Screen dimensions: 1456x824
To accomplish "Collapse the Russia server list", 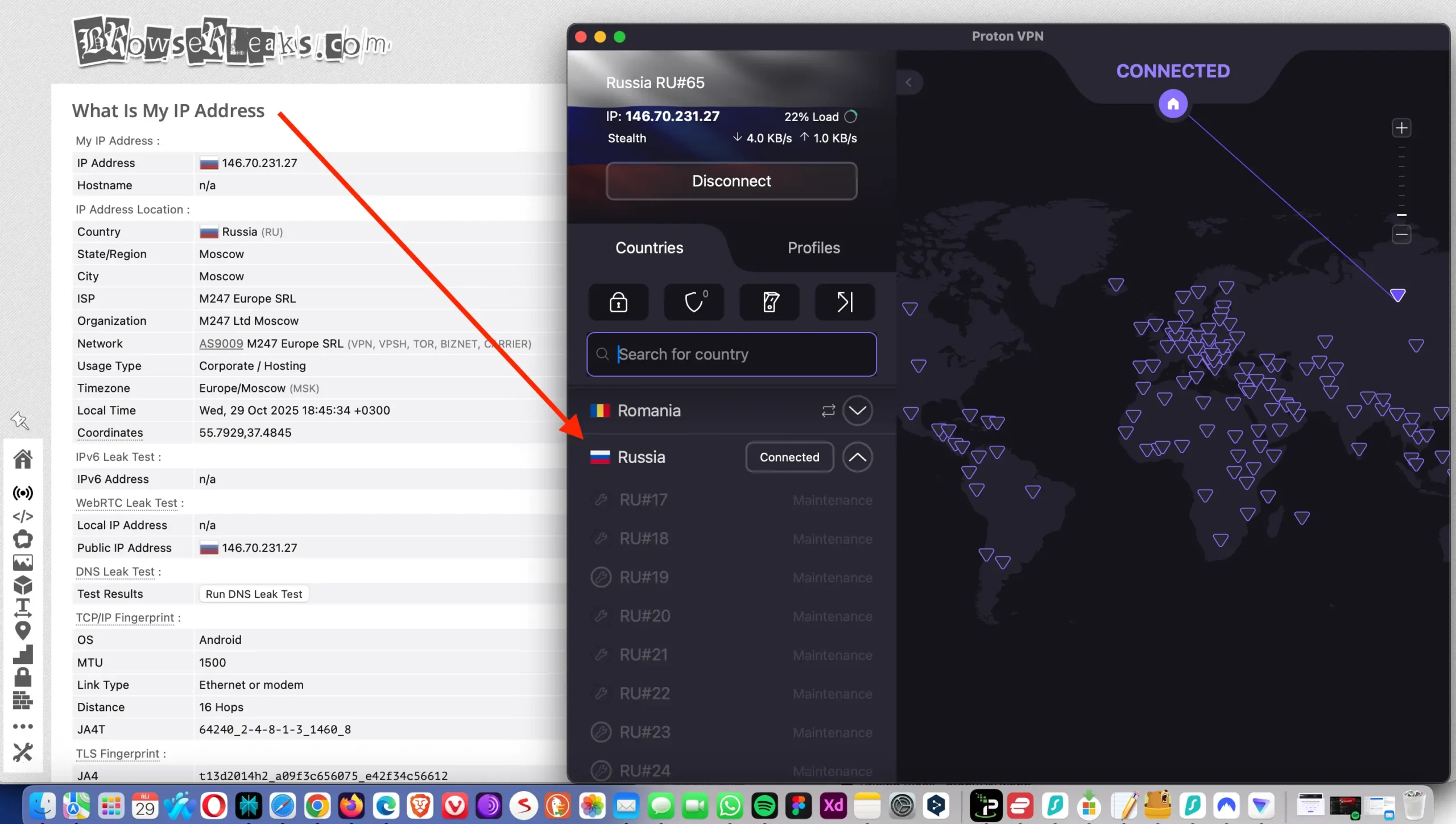I will click(858, 457).
